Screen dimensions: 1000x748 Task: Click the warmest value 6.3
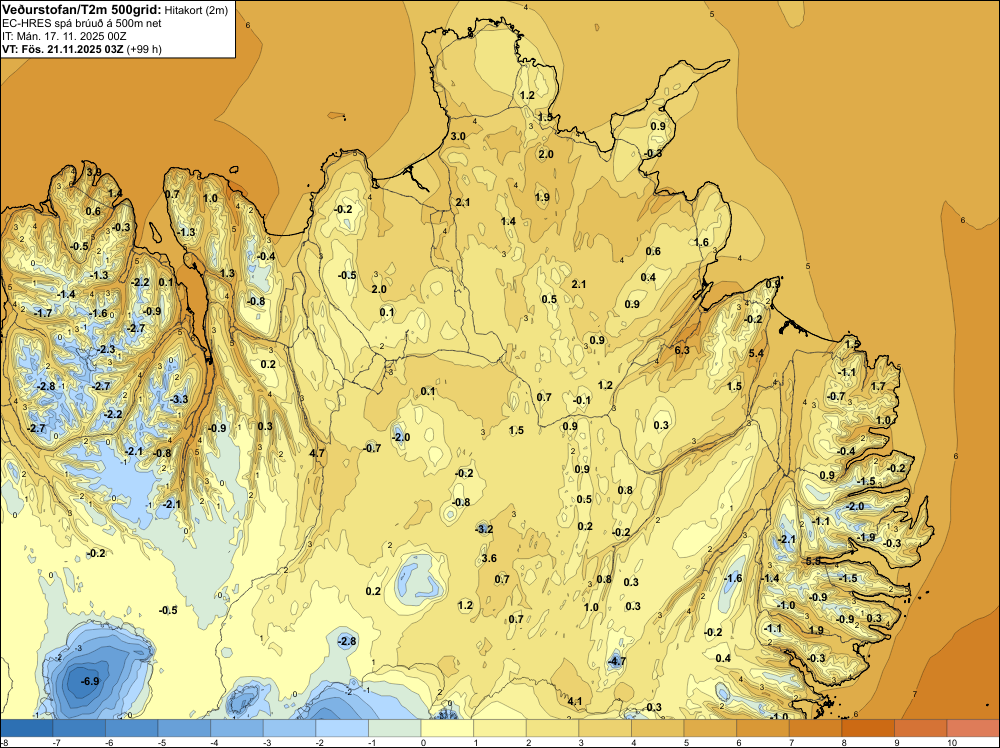pos(682,350)
